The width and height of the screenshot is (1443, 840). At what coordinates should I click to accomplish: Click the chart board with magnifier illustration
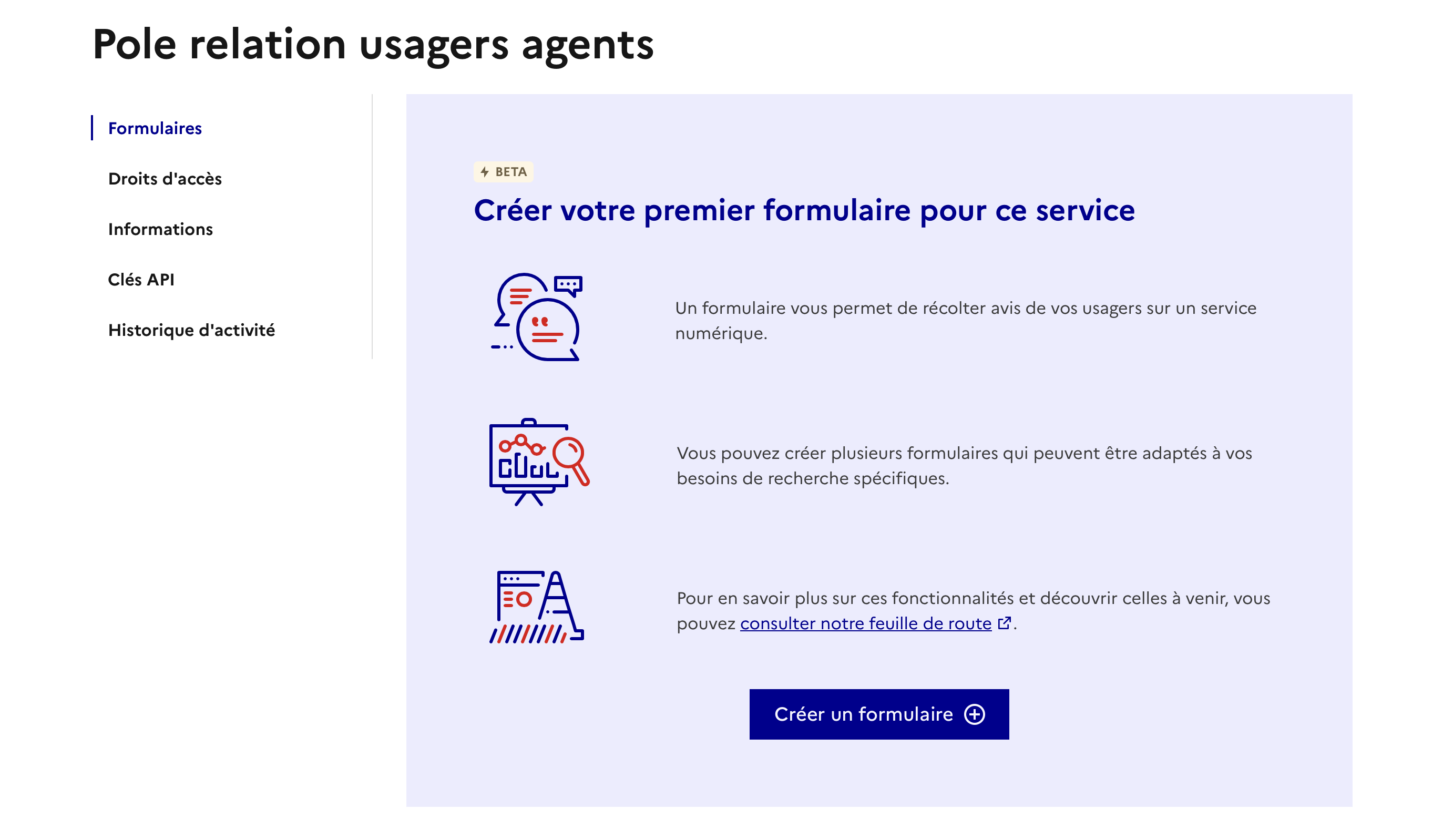[538, 462]
